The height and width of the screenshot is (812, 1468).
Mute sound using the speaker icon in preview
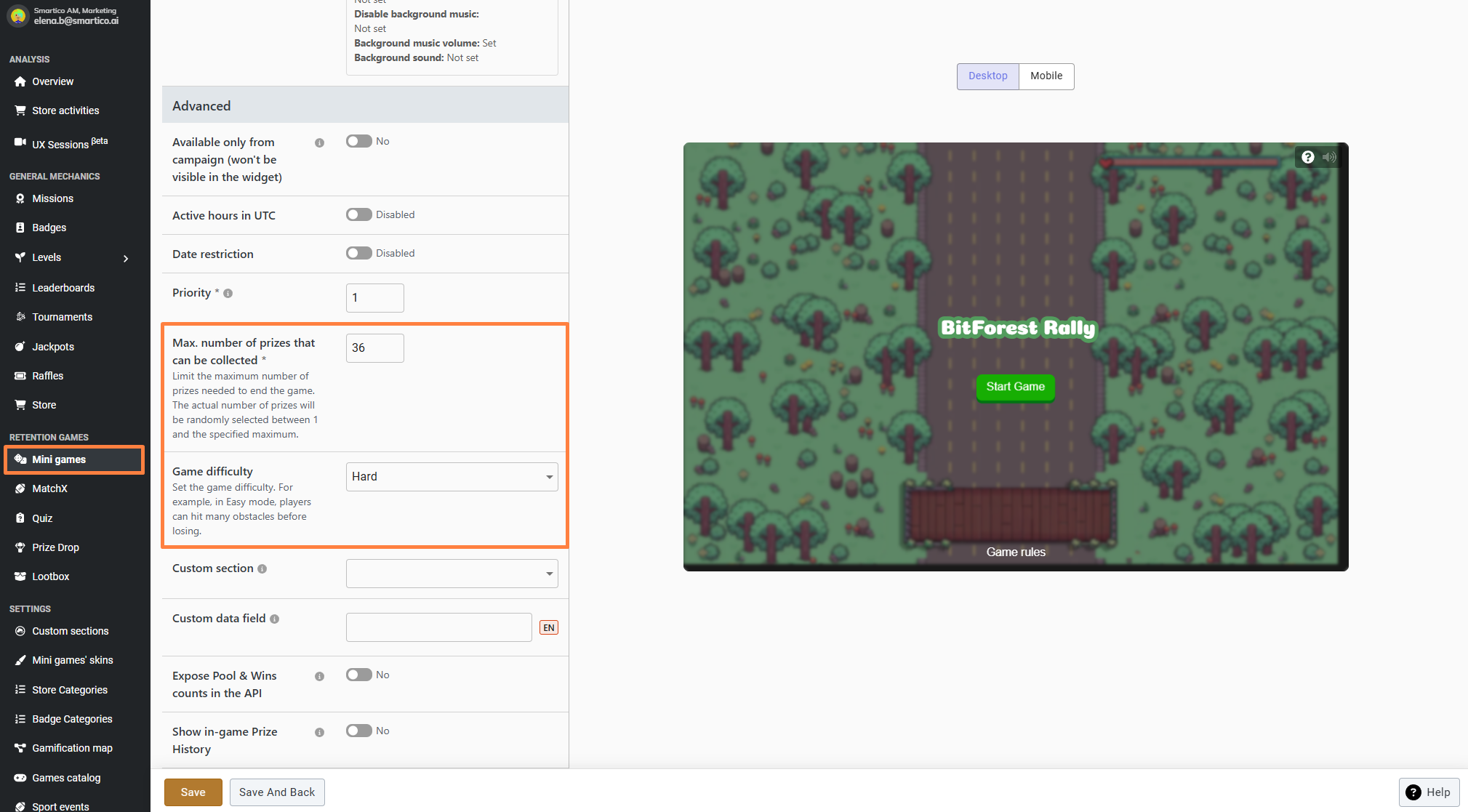pyautogui.click(x=1329, y=157)
